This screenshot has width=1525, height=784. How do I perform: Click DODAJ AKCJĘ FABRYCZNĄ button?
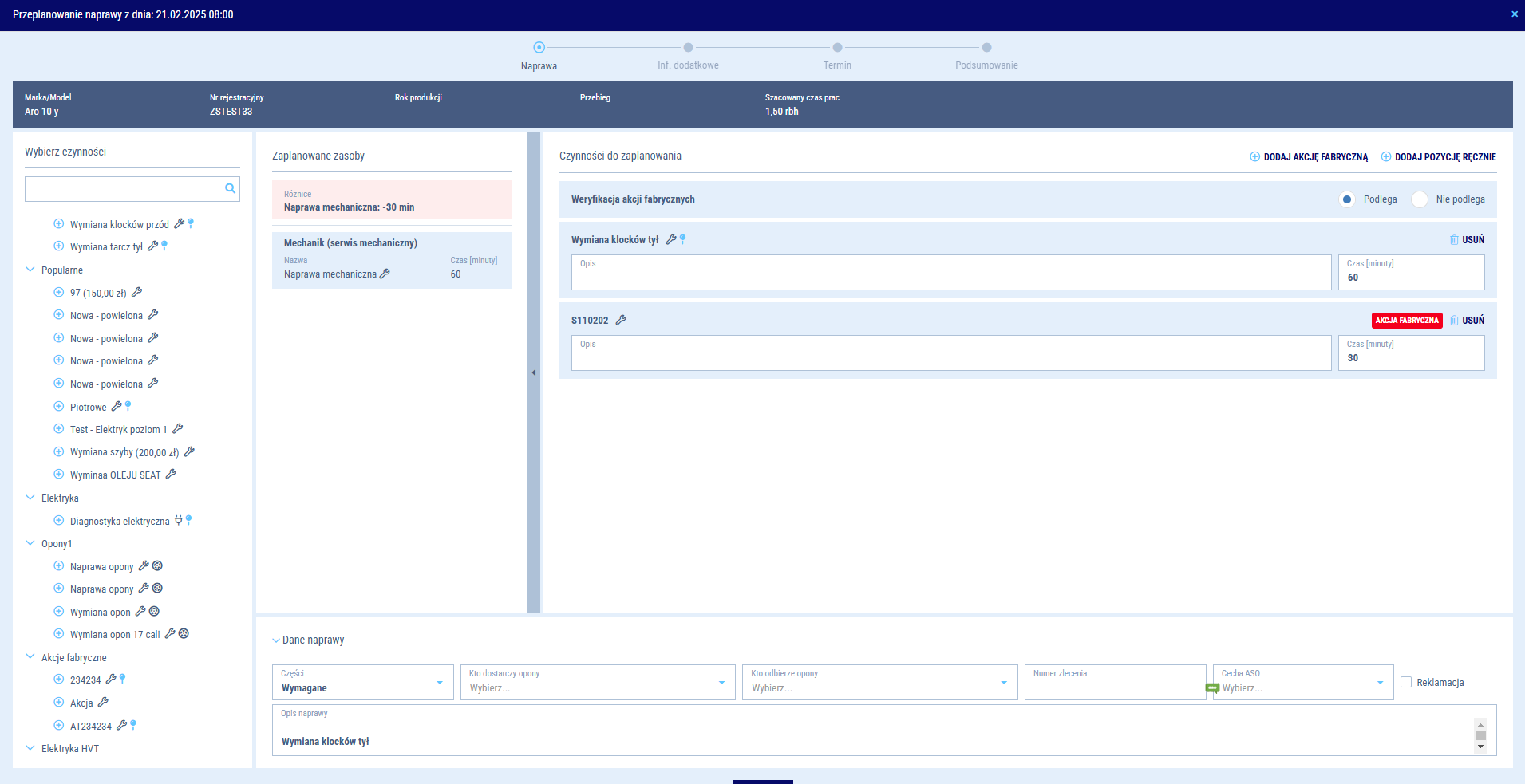point(1309,157)
